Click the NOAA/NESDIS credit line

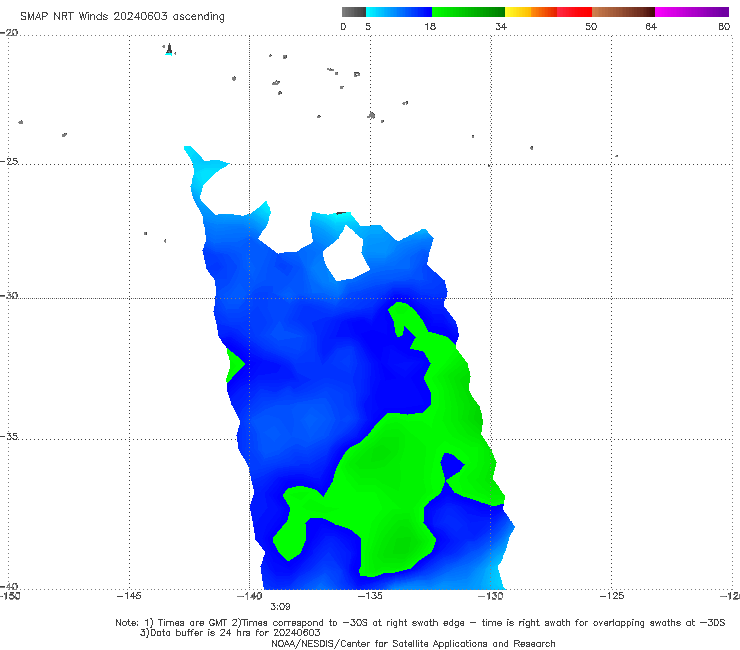[x=413, y=643]
